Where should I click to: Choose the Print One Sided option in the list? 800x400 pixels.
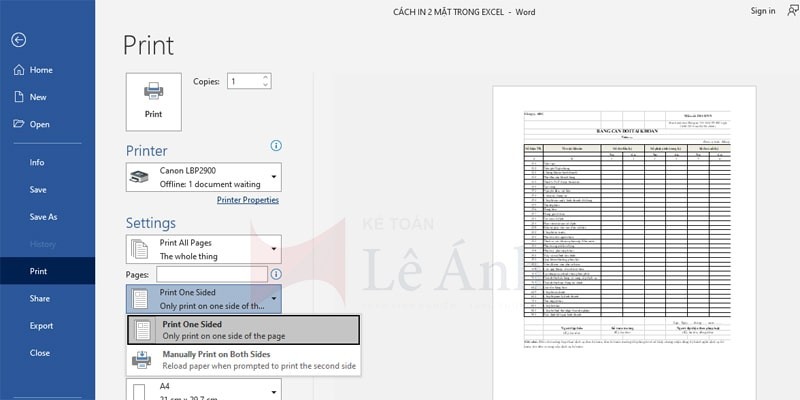[x=243, y=330]
